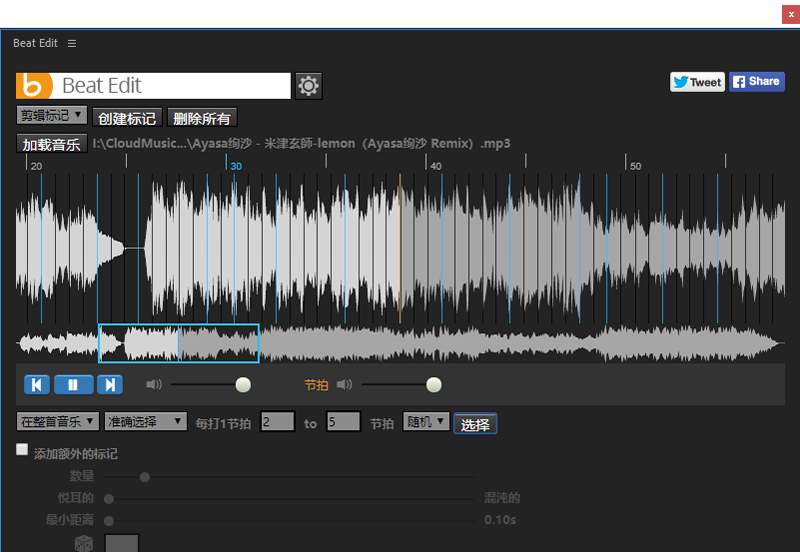Click the 20 second timeline marker
This screenshot has height=552, width=800.
click(36, 166)
